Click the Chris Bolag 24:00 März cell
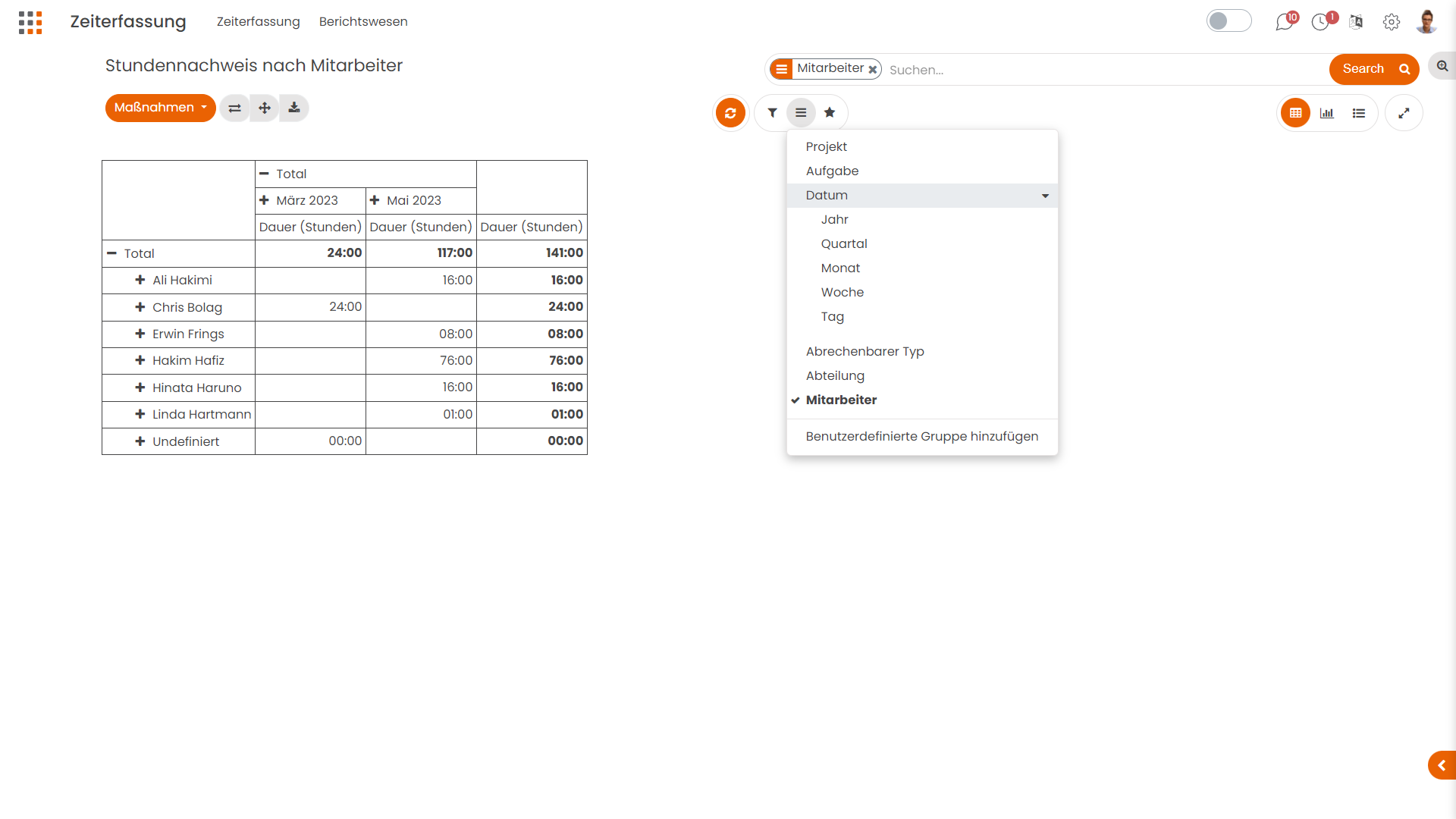The image size is (1456, 819). click(x=310, y=307)
